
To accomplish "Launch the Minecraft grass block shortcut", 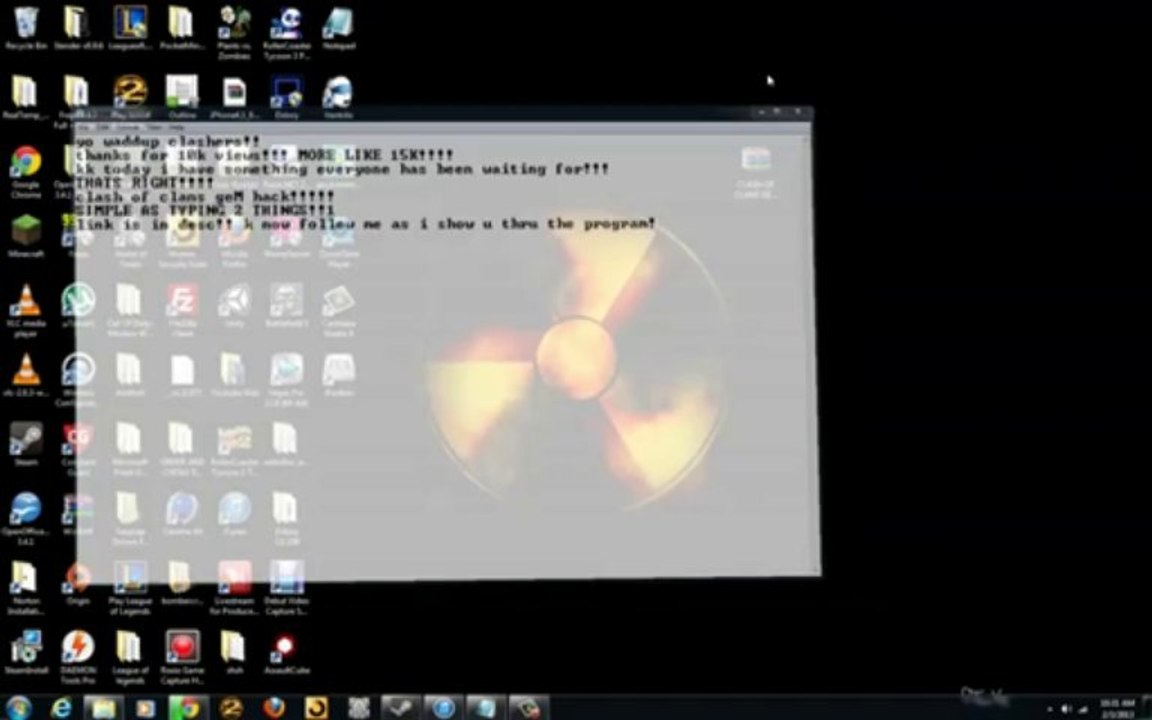I will [26, 235].
